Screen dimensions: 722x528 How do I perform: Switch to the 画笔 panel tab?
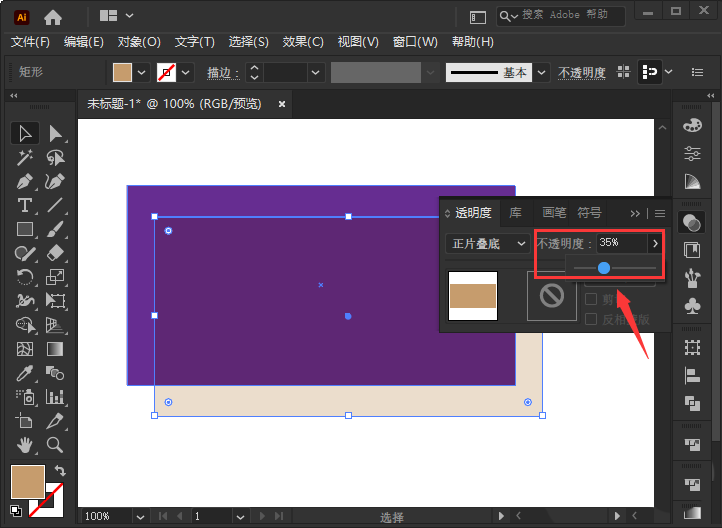pyautogui.click(x=554, y=213)
